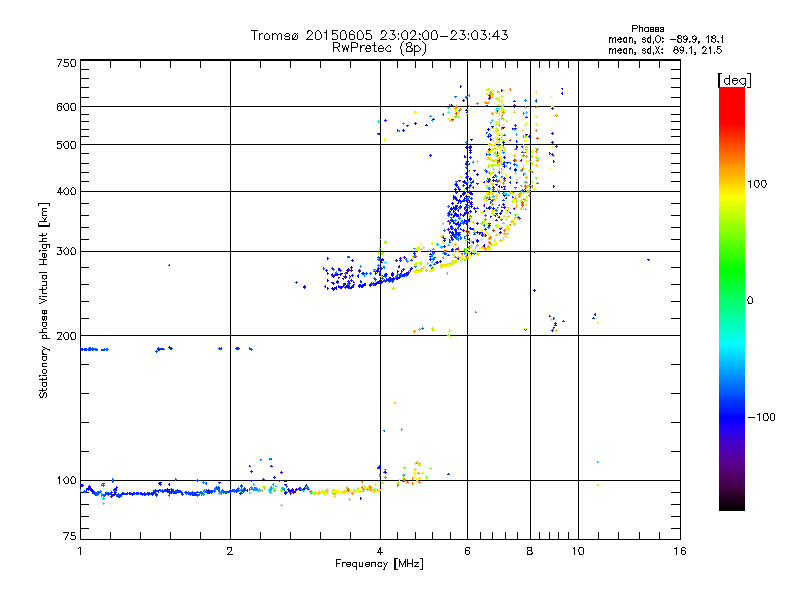The width and height of the screenshot is (800, 600).
Task: Click the '4' frequency tick label
Action: pos(380,551)
